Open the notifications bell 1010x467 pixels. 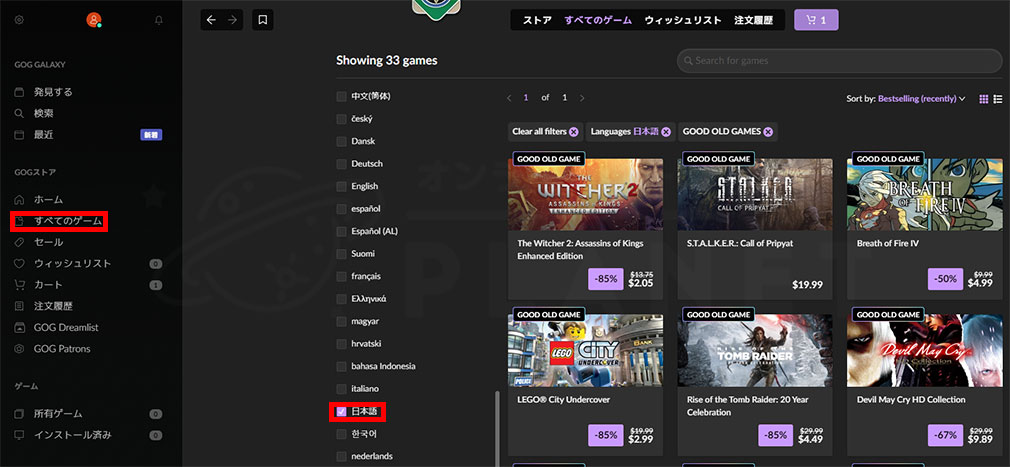(159, 20)
